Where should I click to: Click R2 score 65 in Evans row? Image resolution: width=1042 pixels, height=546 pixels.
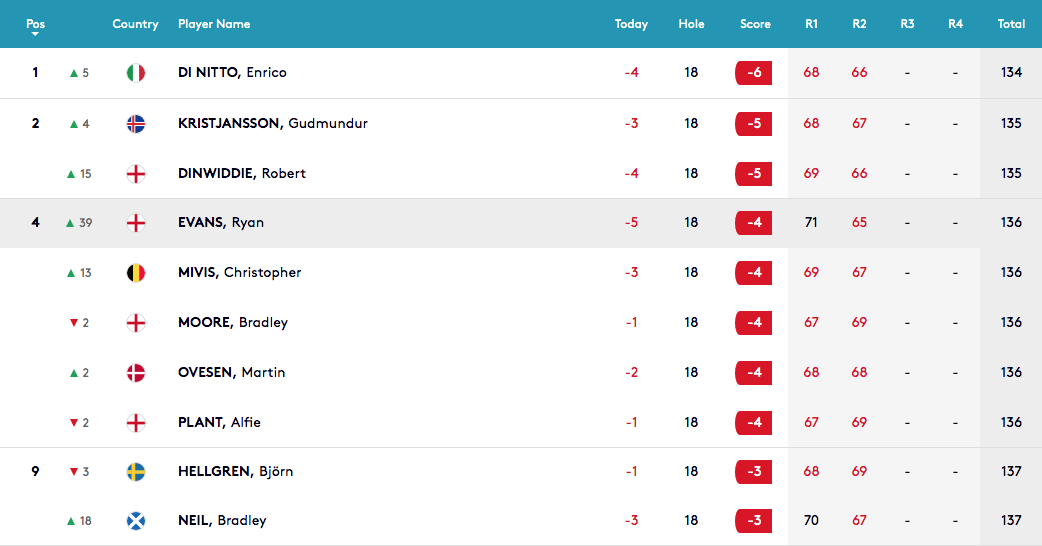tap(859, 223)
